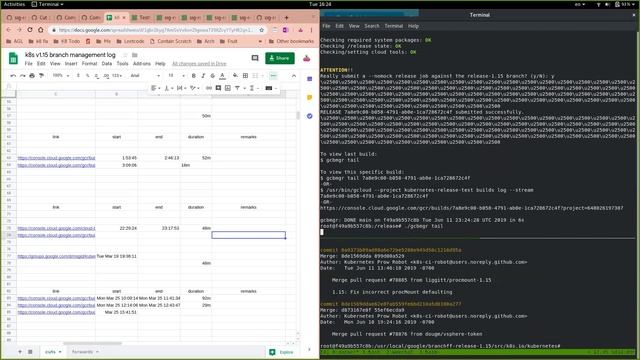Open Google Calendar side panel icon

(309, 79)
